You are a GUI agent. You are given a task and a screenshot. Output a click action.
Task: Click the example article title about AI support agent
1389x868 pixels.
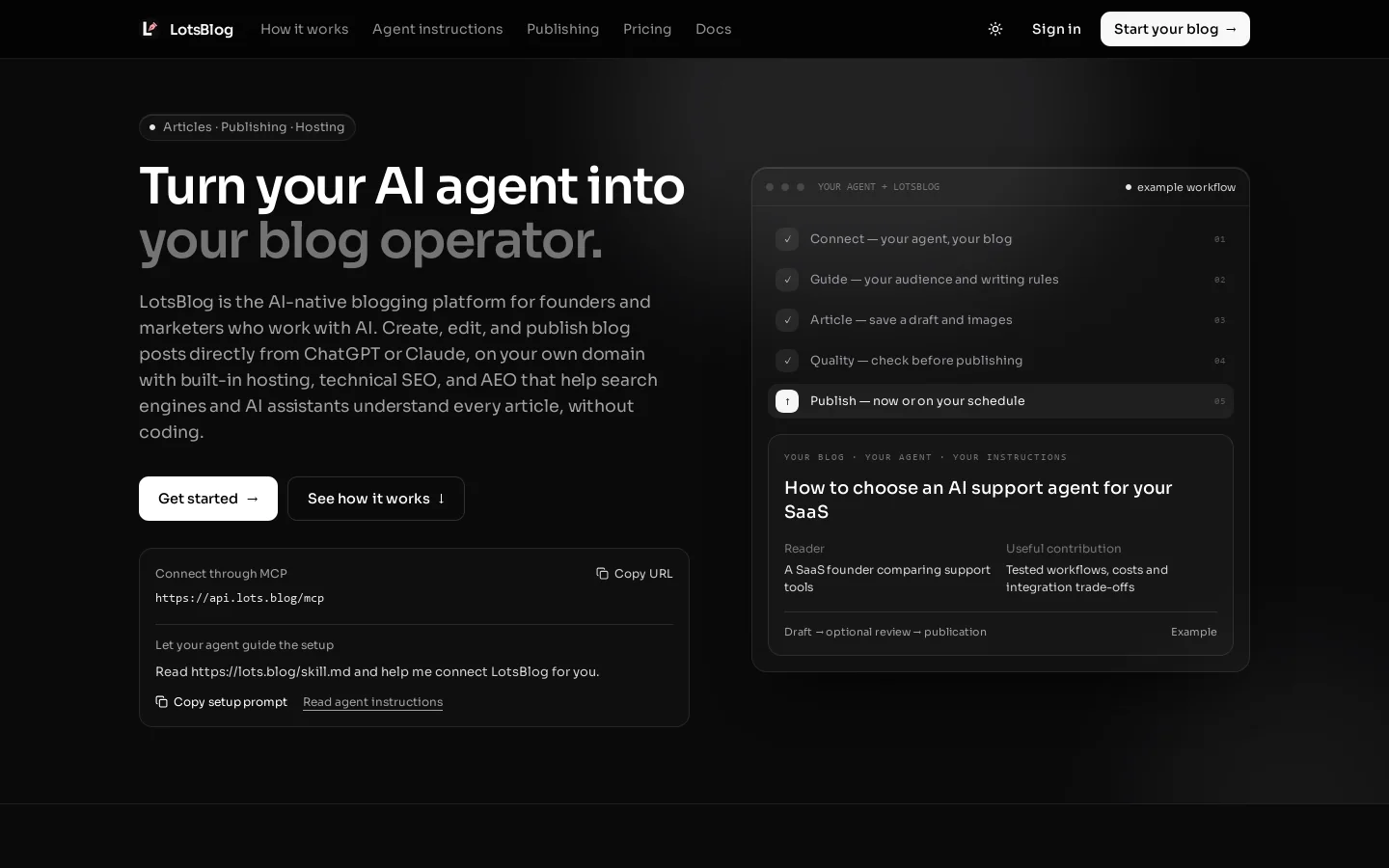(x=978, y=500)
